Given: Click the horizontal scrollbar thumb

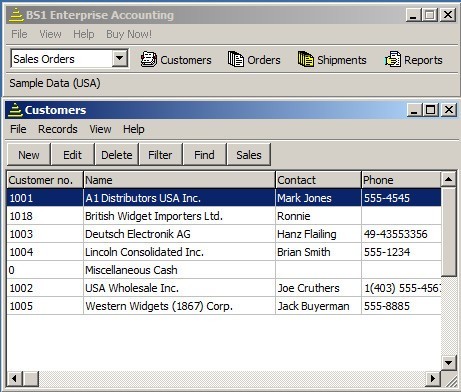Looking at the screenshot, I should pyautogui.click(x=31, y=379).
